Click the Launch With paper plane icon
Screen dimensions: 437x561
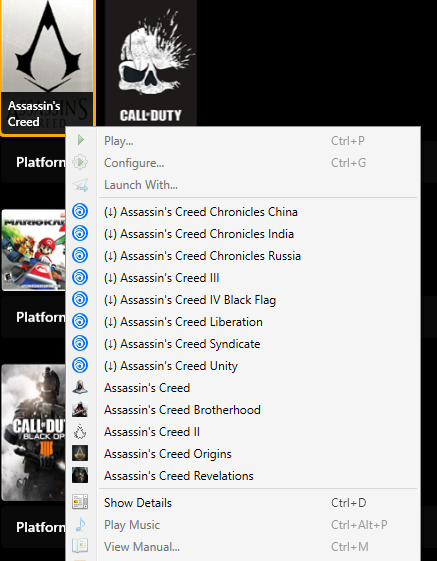pyautogui.click(x=80, y=185)
